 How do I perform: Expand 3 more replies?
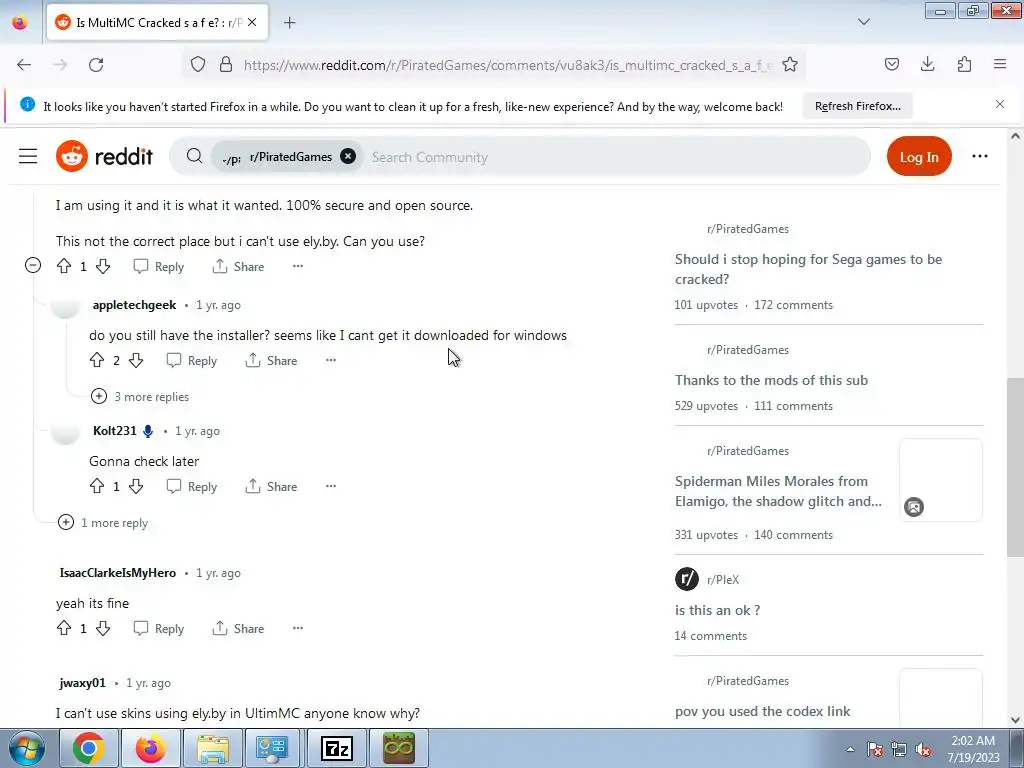click(140, 396)
